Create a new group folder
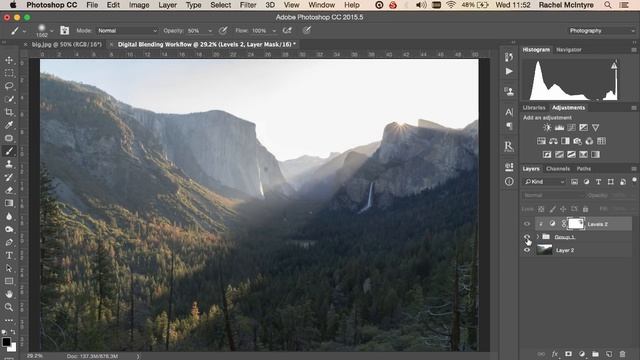Image resolution: width=640 pixels, height=360 pixels. (x=595, y=354)
